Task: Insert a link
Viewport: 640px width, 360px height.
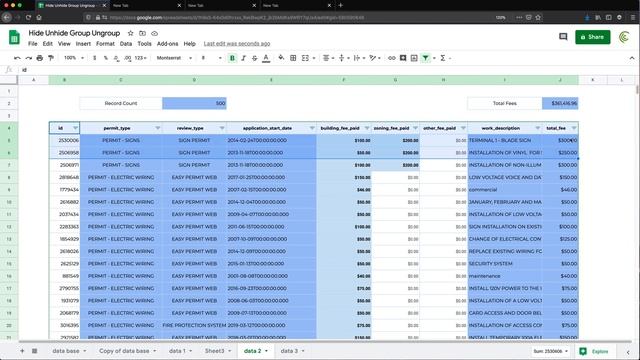Action: coord(391,58)
